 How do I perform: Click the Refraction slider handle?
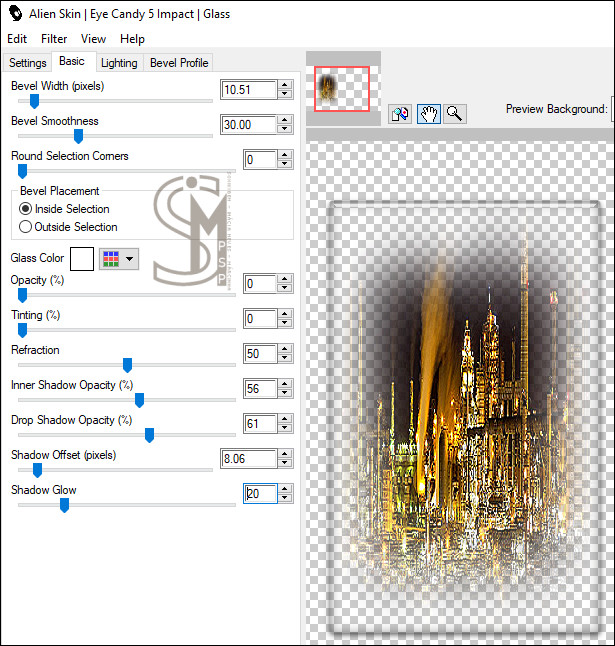(x=127, y=365)
